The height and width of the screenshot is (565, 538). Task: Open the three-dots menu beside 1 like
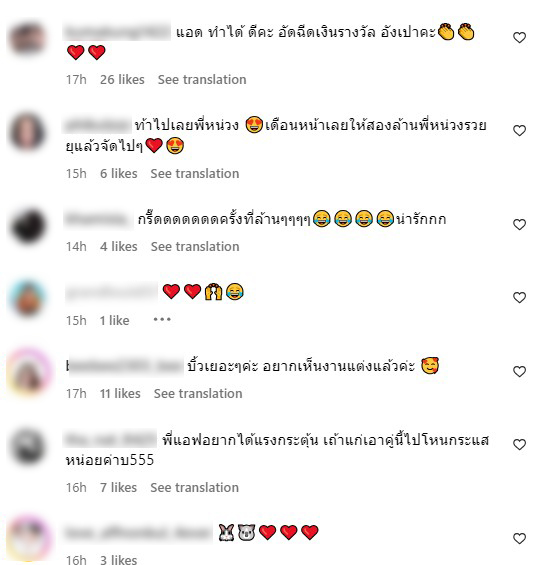(x=162, y=319)
